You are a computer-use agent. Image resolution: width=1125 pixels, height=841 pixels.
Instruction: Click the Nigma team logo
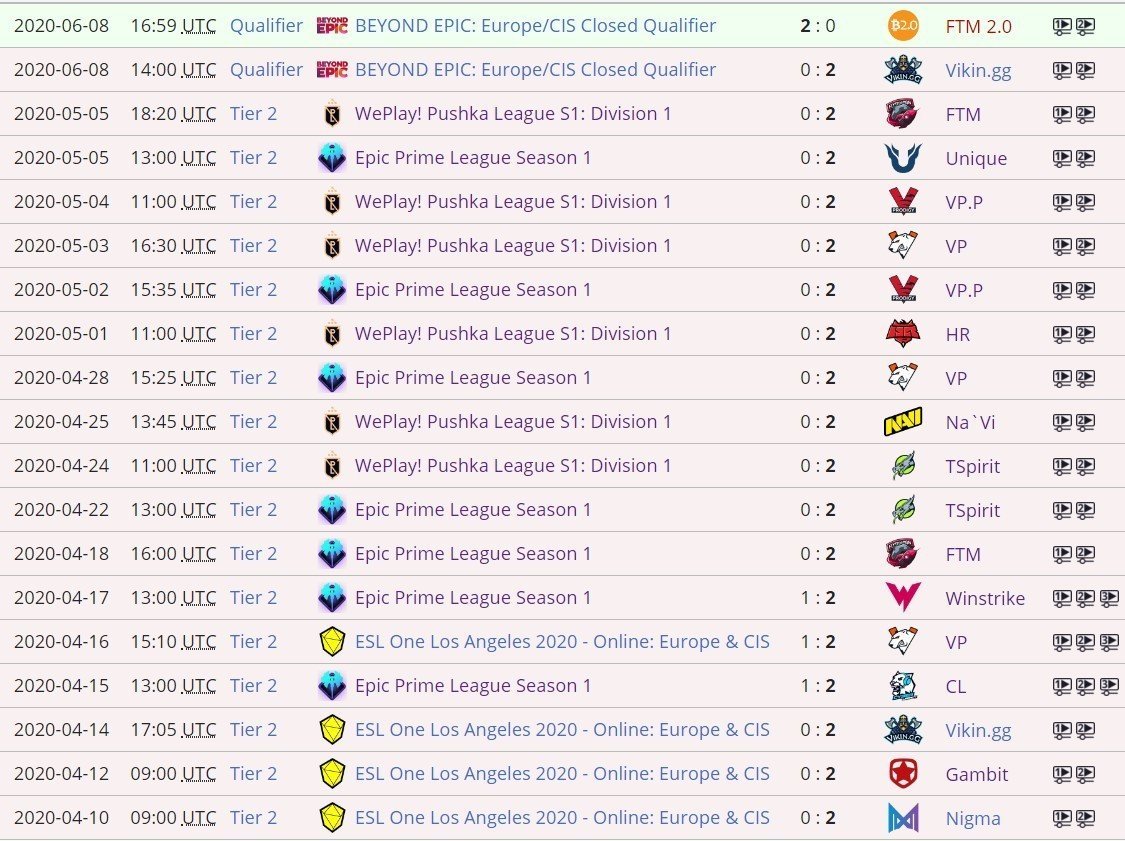click(903, 818)
